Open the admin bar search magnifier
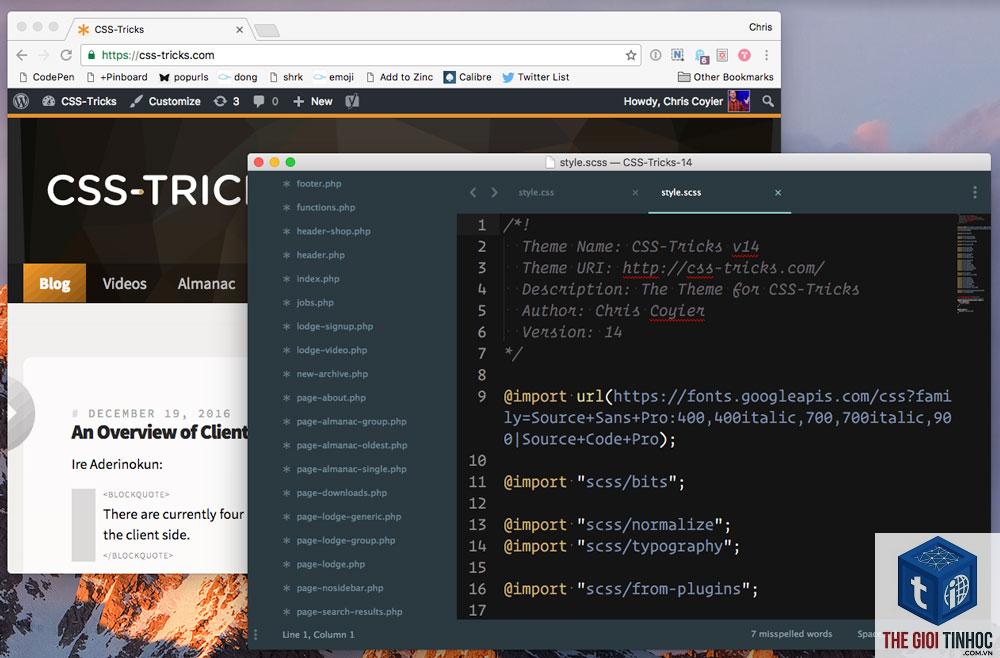 coord(768,101)
